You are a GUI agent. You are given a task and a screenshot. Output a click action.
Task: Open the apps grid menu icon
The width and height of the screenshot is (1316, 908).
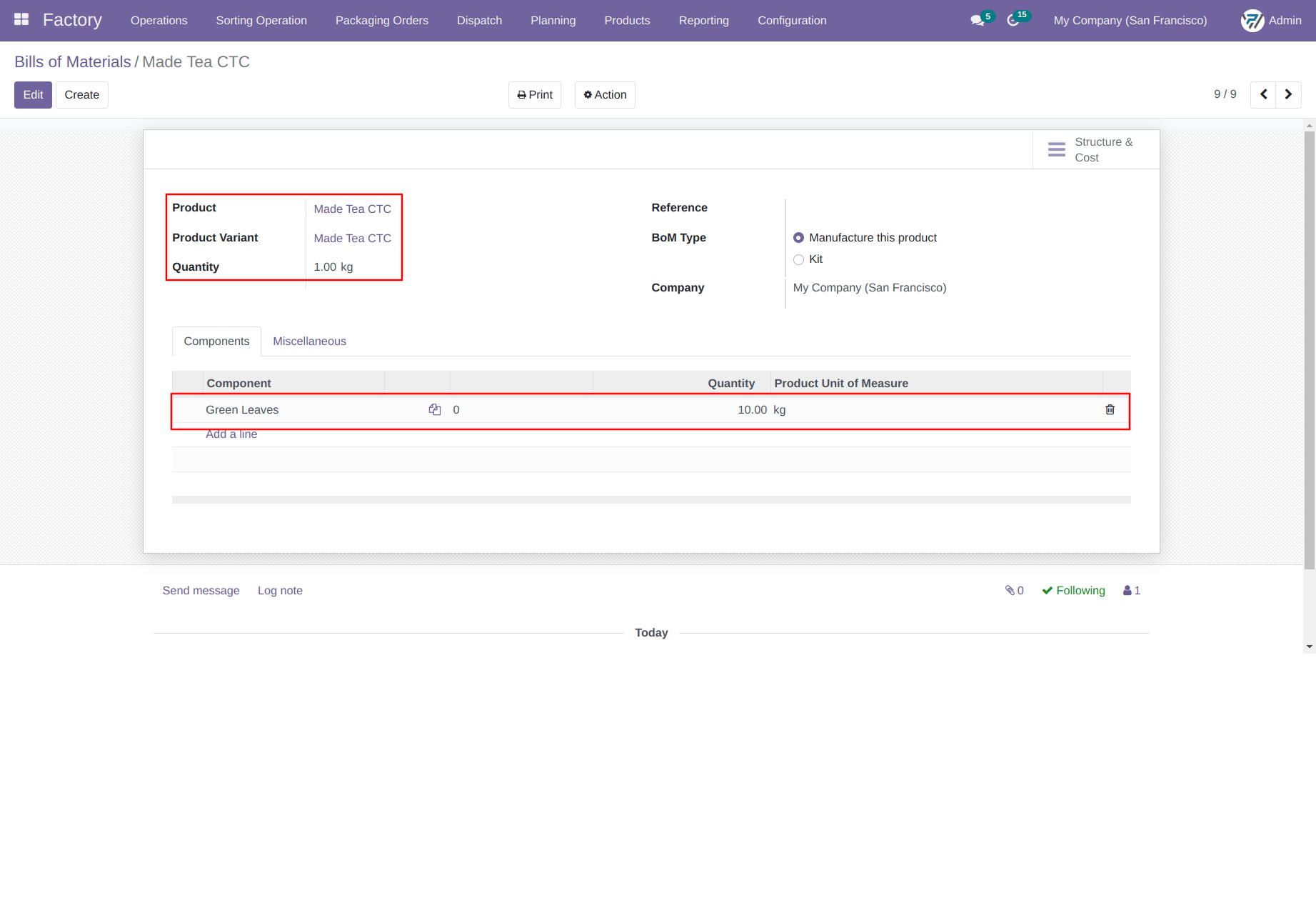coord(21,20)
